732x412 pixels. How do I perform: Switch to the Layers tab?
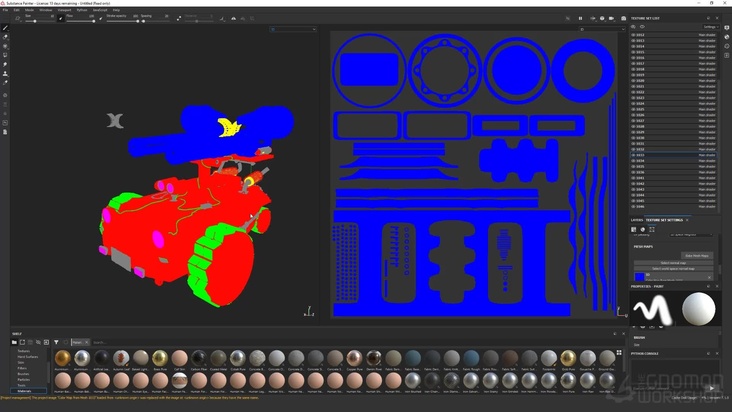[637, 220]
